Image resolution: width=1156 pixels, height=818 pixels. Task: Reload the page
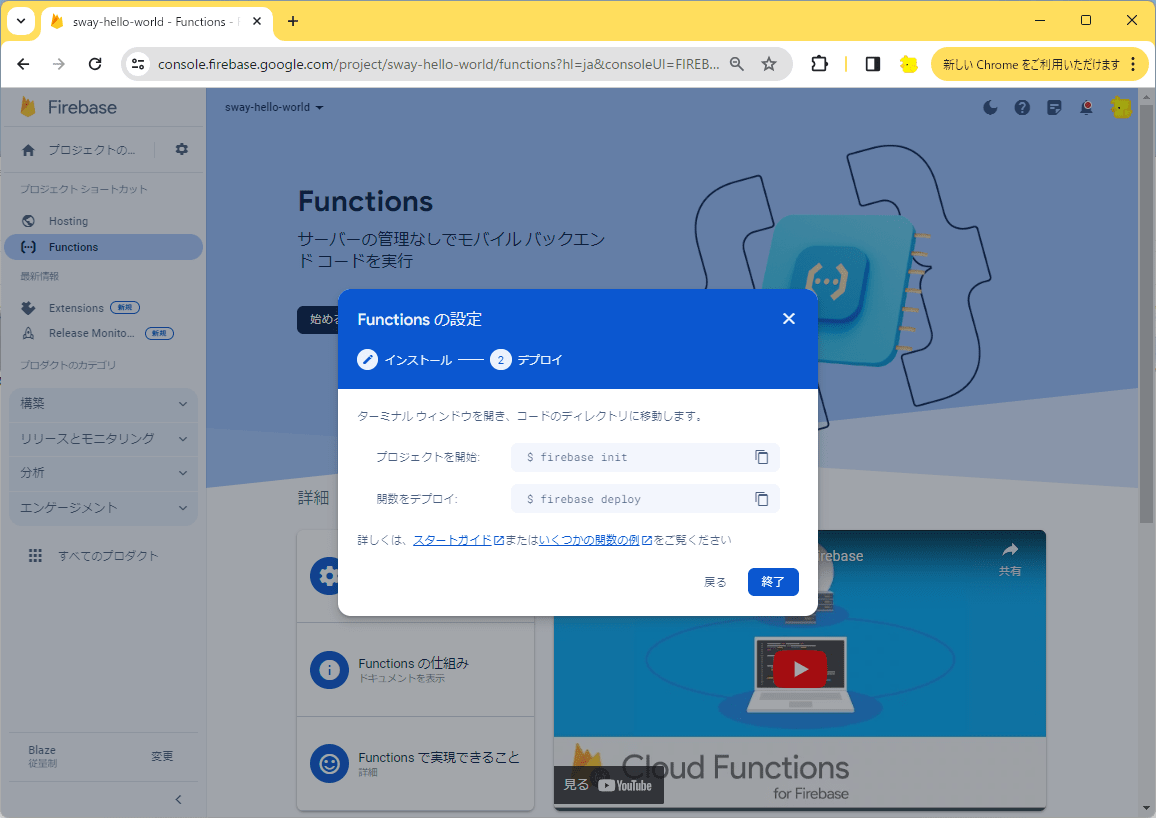click(95, 64)
